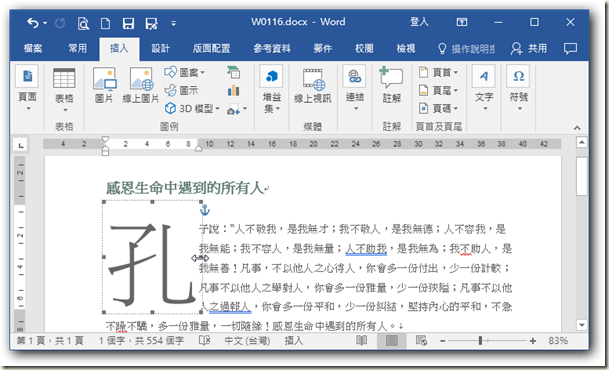Screen dimensions: 609x370
Task: Open the comments speech bubble icon
Action: (570, 49)
